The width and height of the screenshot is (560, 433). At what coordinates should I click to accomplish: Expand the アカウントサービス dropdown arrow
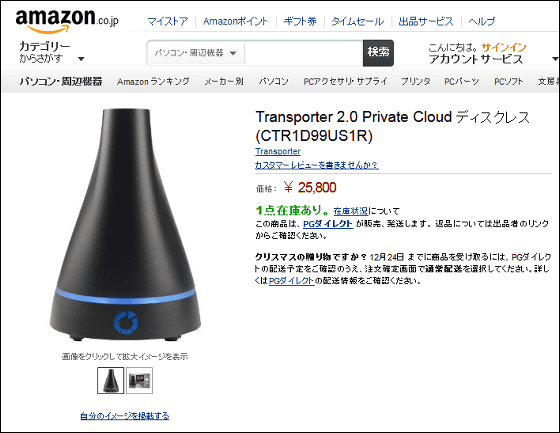click(555, 59)
